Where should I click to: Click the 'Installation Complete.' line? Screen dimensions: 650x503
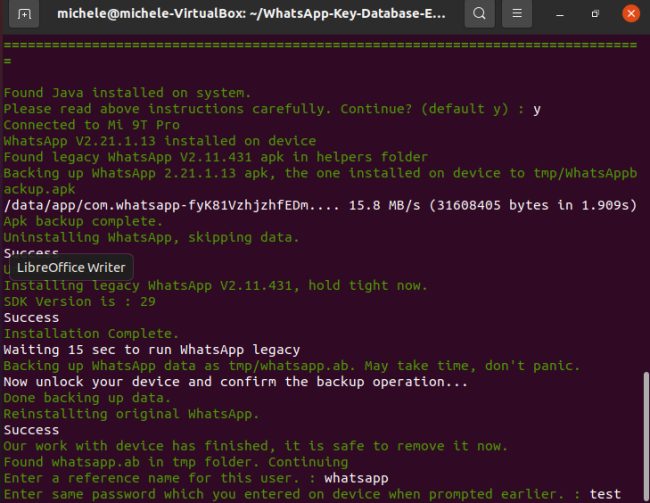click(x=92, y=333)
